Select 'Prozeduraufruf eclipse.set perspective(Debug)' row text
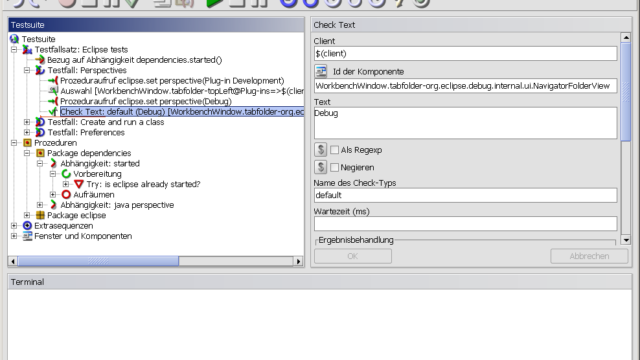Image resolution: width=640 pixels, height=360 pixels. coord(146,101)
